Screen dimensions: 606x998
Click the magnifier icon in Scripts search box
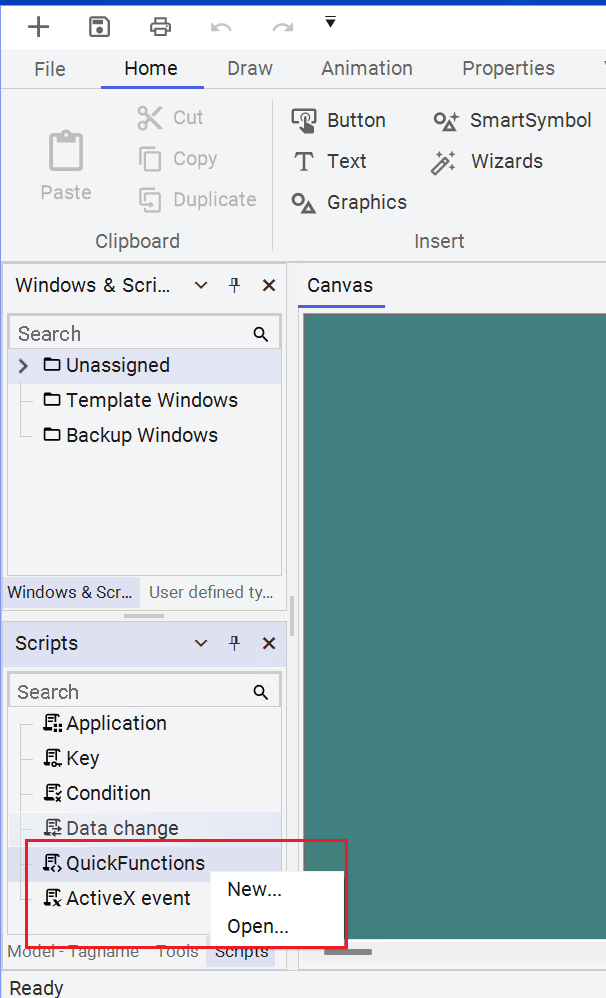click(x=260, y=692)
